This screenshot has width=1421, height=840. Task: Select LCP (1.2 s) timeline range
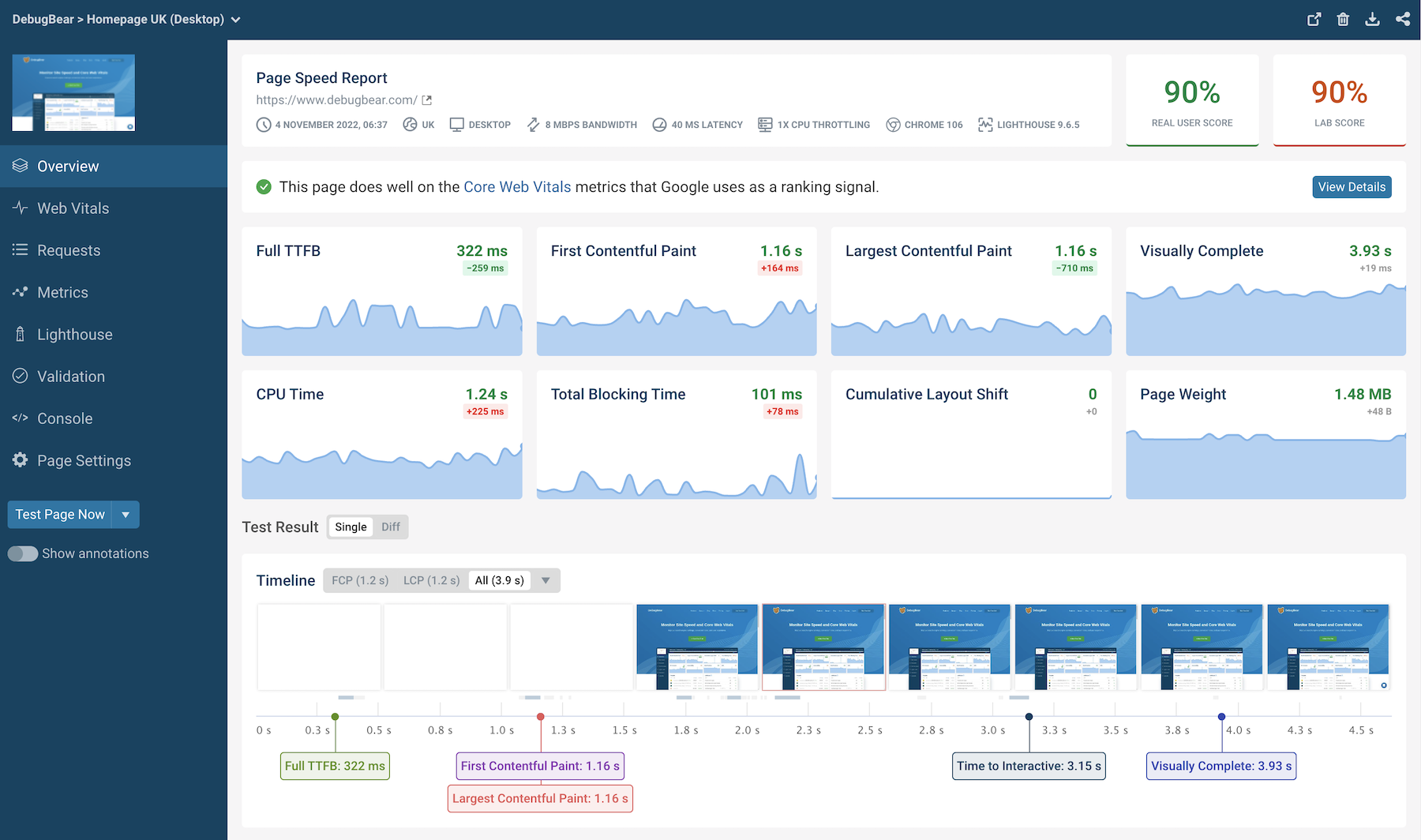pyautogui.click(x=431, y=580)
